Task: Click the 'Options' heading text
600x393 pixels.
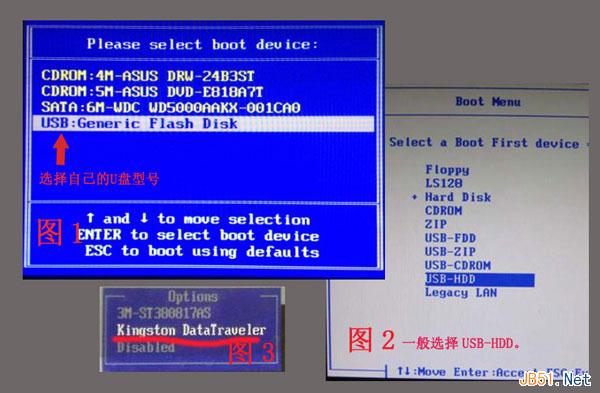Action: click(193, 297)
